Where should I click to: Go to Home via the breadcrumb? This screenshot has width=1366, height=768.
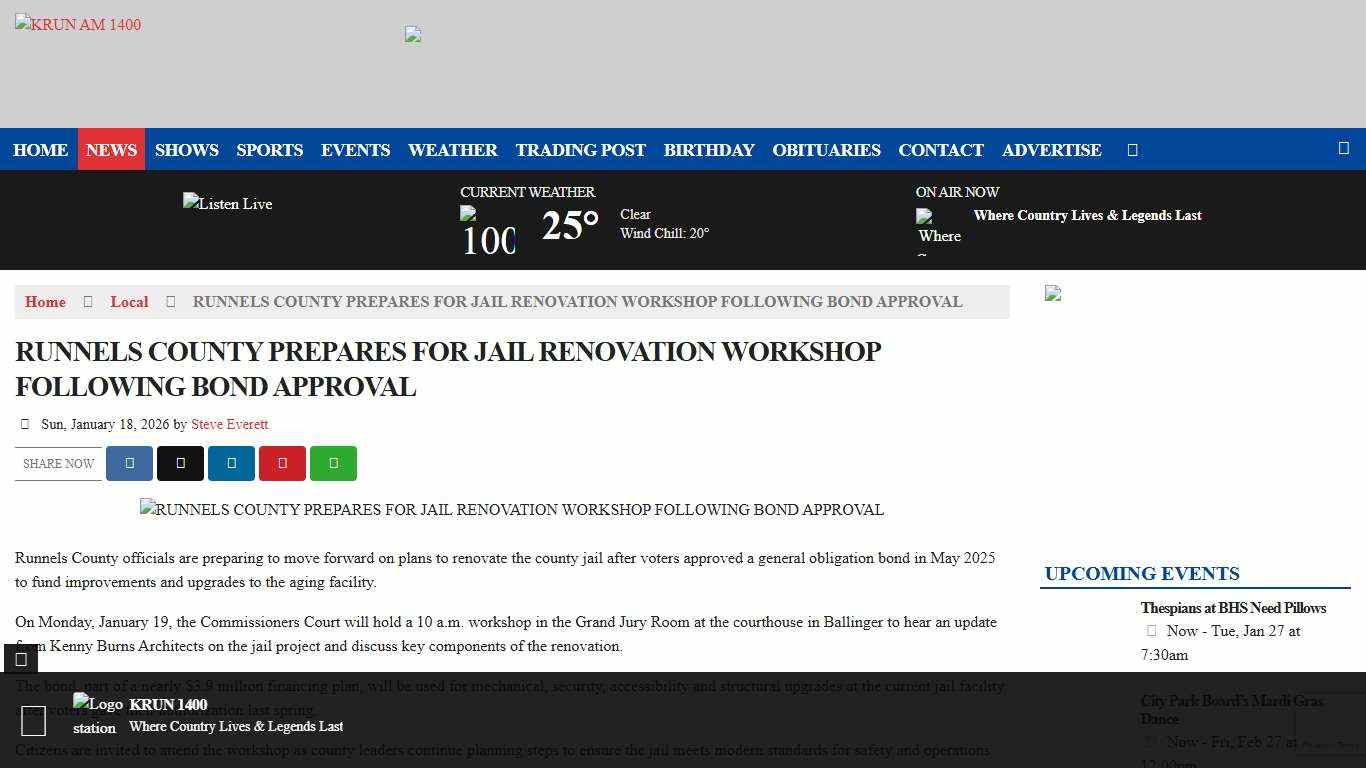click(x=45, y=301)
